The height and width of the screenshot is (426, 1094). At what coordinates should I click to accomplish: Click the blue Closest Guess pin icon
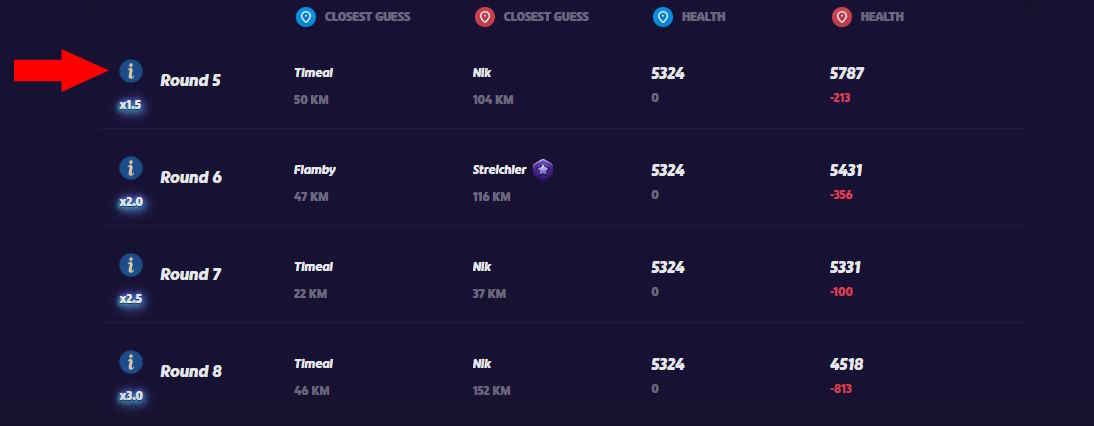[306, 17]
